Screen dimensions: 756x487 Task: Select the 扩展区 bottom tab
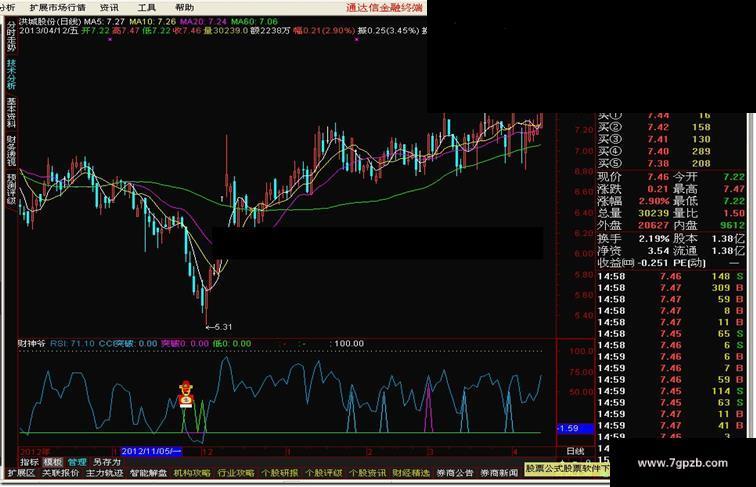pyautogui.click(x=22, y=473)
